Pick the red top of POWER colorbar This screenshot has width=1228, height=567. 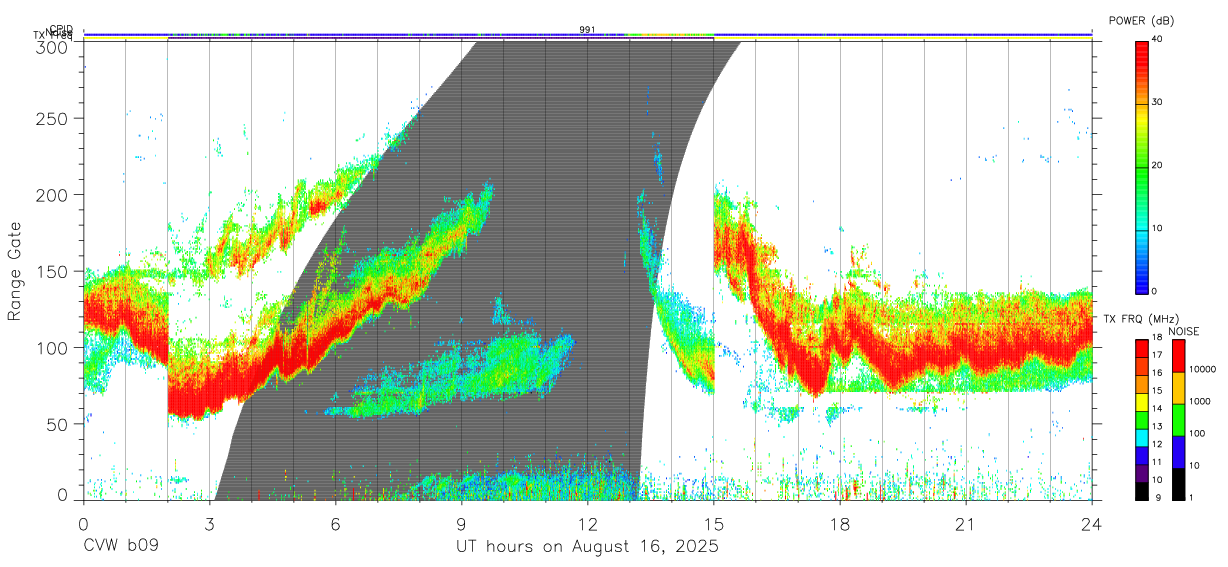click(1142, 50)
